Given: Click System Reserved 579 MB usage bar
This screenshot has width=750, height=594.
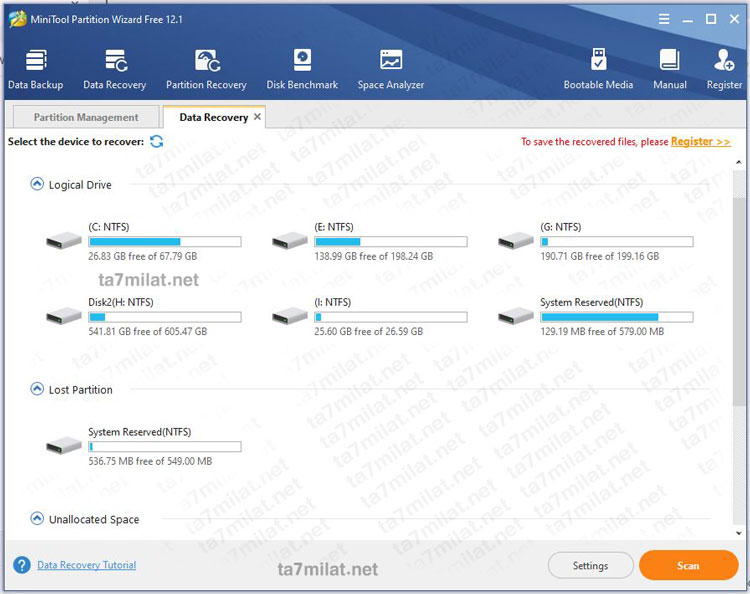Looking at the screenshot, I should [x=617, y=317].
